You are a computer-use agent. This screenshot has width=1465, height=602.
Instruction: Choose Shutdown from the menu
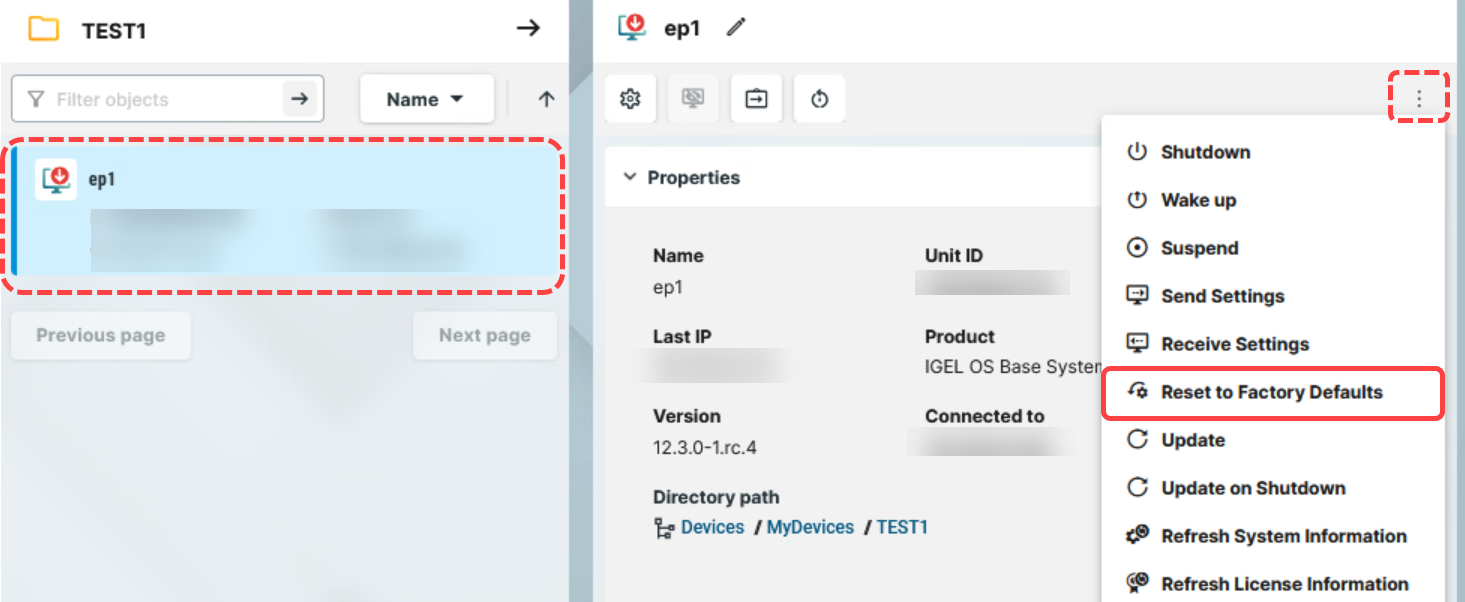point(1205,152)
